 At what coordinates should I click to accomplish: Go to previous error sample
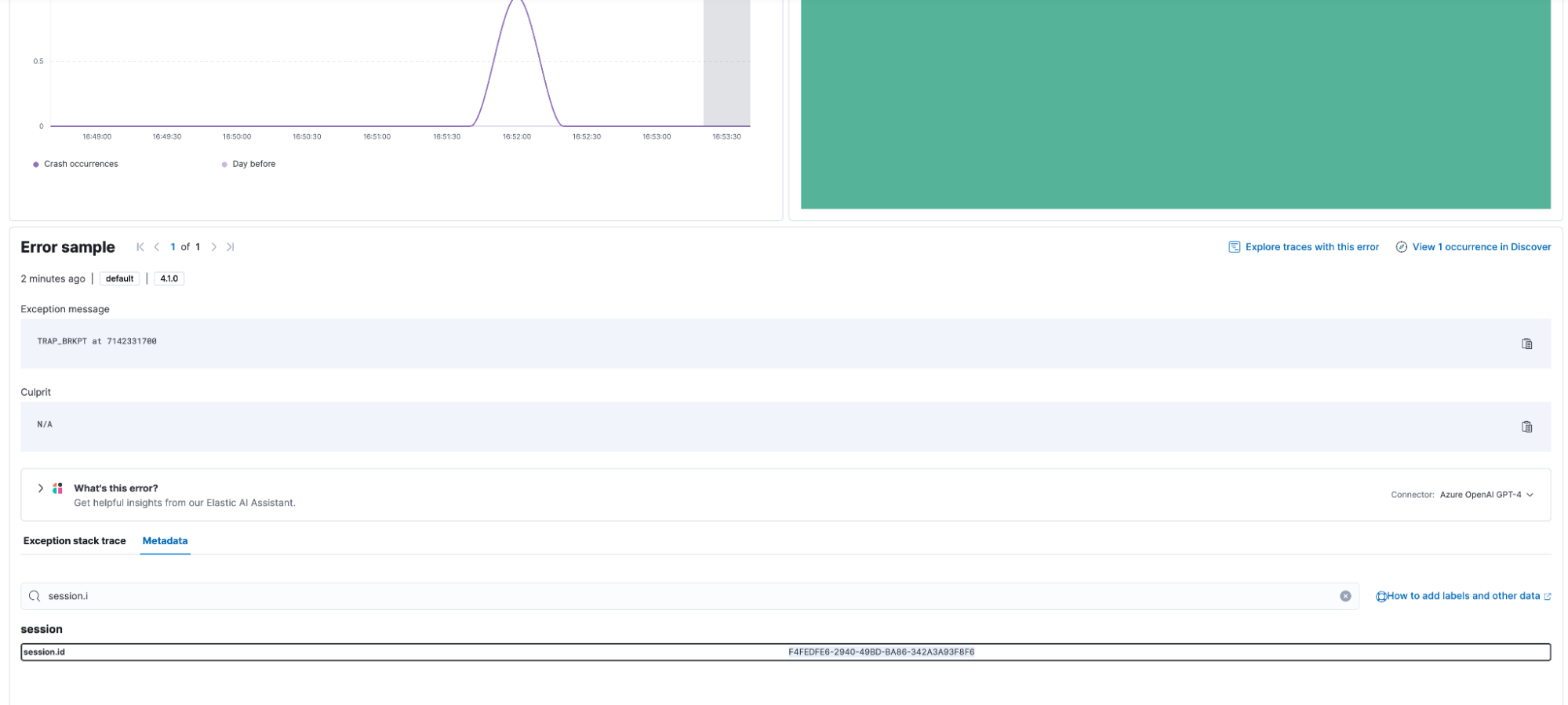click(x=157, y=247)
